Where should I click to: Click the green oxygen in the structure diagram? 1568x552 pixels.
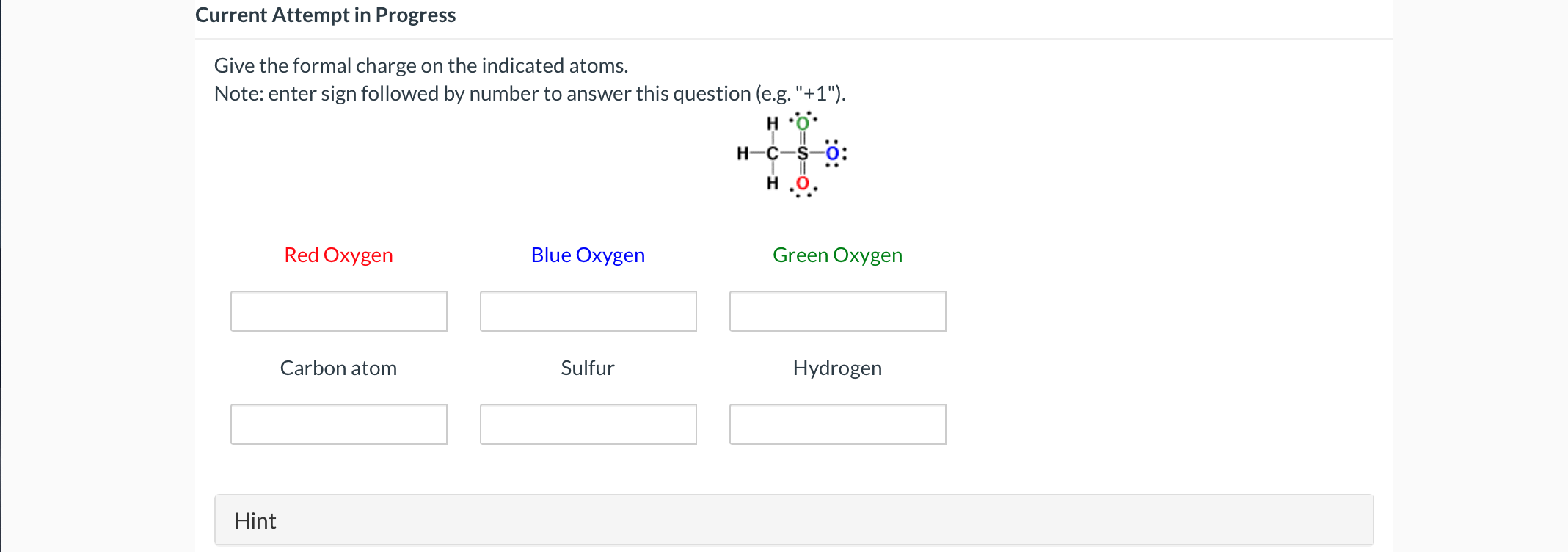pyautogui.click(x=801, y=123)
